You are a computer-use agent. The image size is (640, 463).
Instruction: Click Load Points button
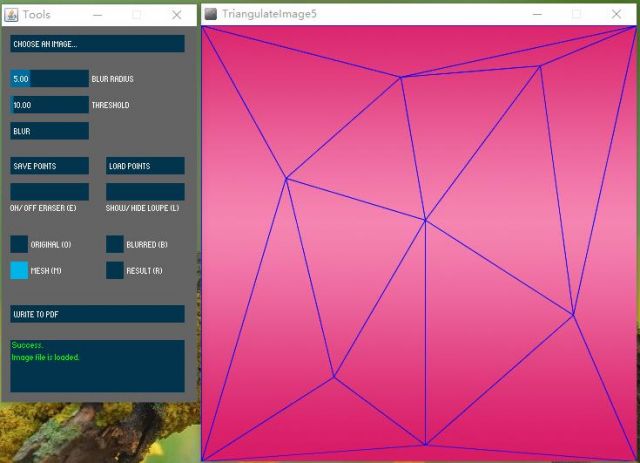[x=145, y=166]
